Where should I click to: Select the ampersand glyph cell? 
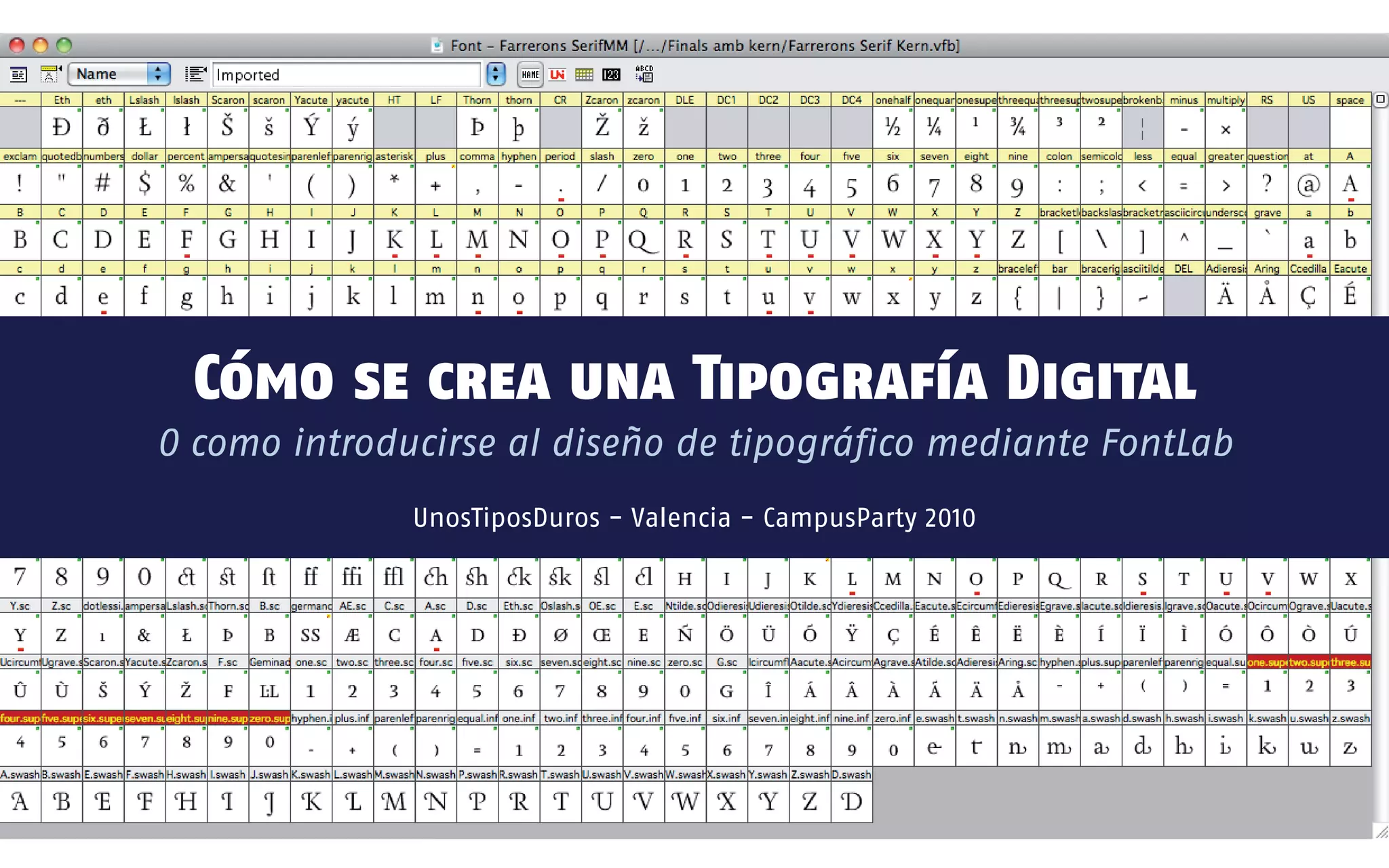point(227,184)
